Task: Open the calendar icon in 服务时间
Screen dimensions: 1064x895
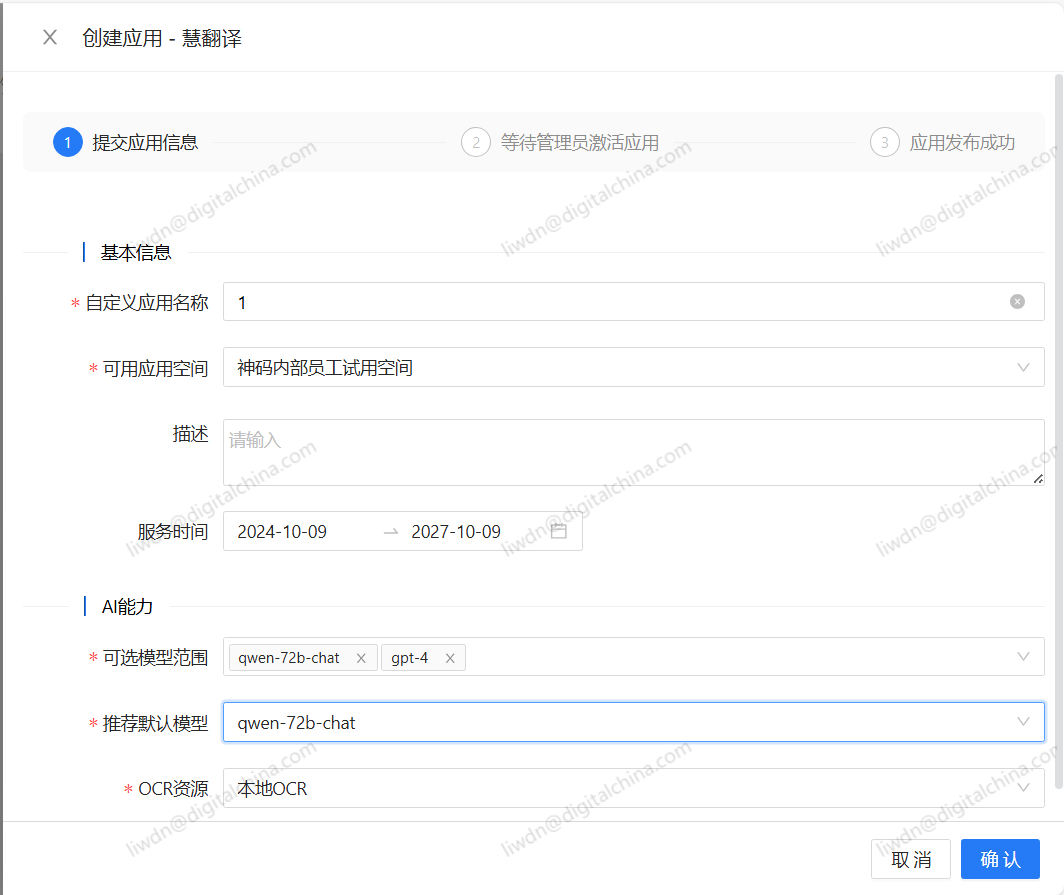Action: tap(559, 531)
